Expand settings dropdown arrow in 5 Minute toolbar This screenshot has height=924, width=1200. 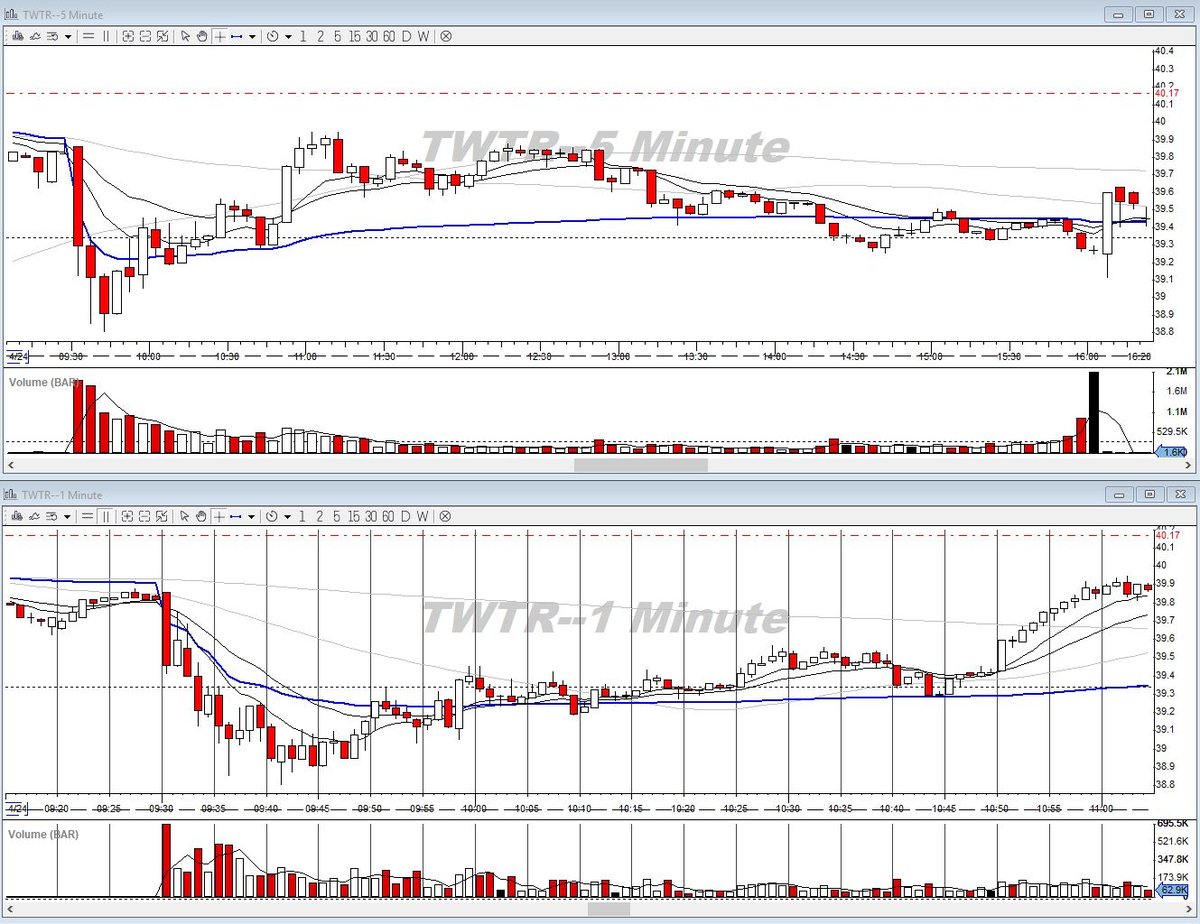click(x=68, y=36)
